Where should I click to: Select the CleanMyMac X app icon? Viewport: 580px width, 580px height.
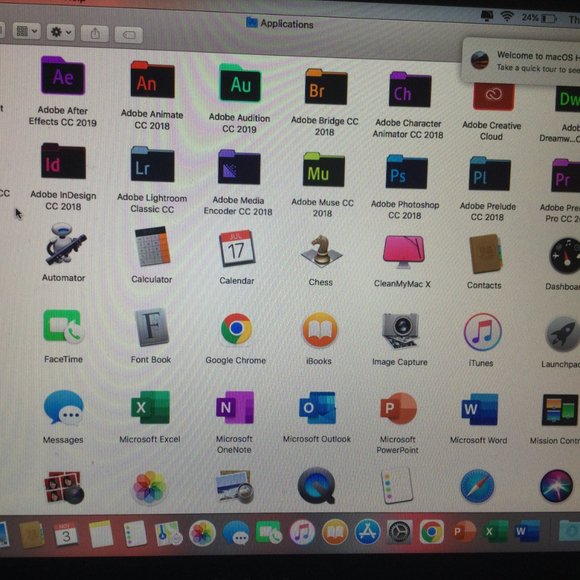[404, 252]
